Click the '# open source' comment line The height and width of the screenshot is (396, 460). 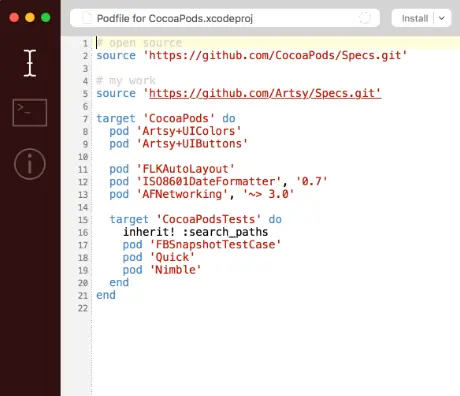(139, 43)
